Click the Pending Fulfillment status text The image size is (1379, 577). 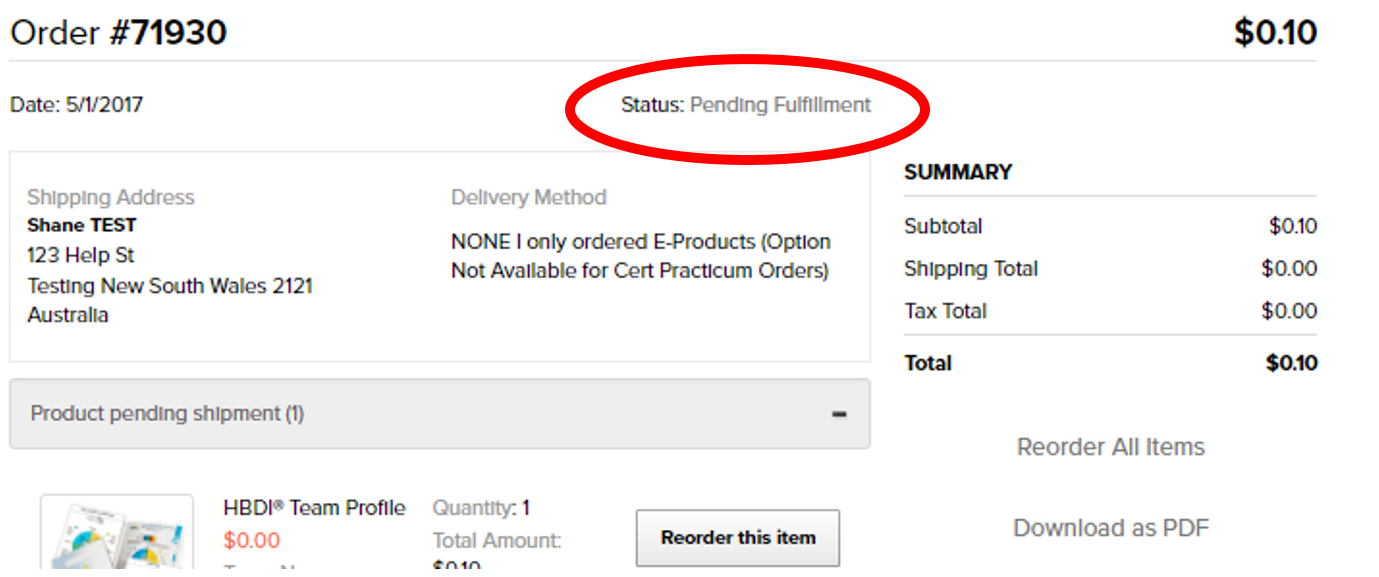pyautogui.click(x=780, y=105)
